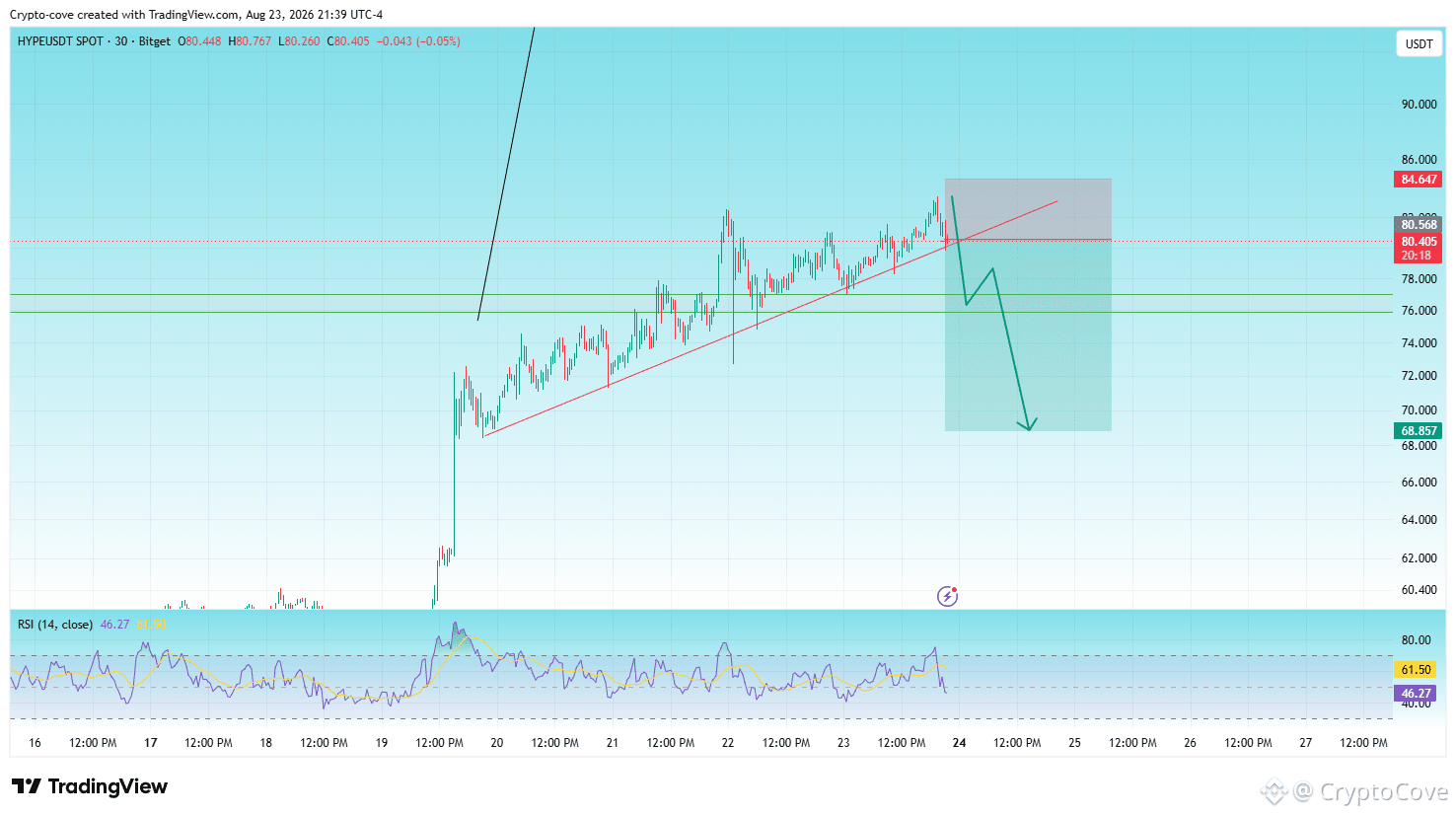Click the 66.000 price axis label
The width and height of the screenshot is (1456, 816).
coord(1419,482)
